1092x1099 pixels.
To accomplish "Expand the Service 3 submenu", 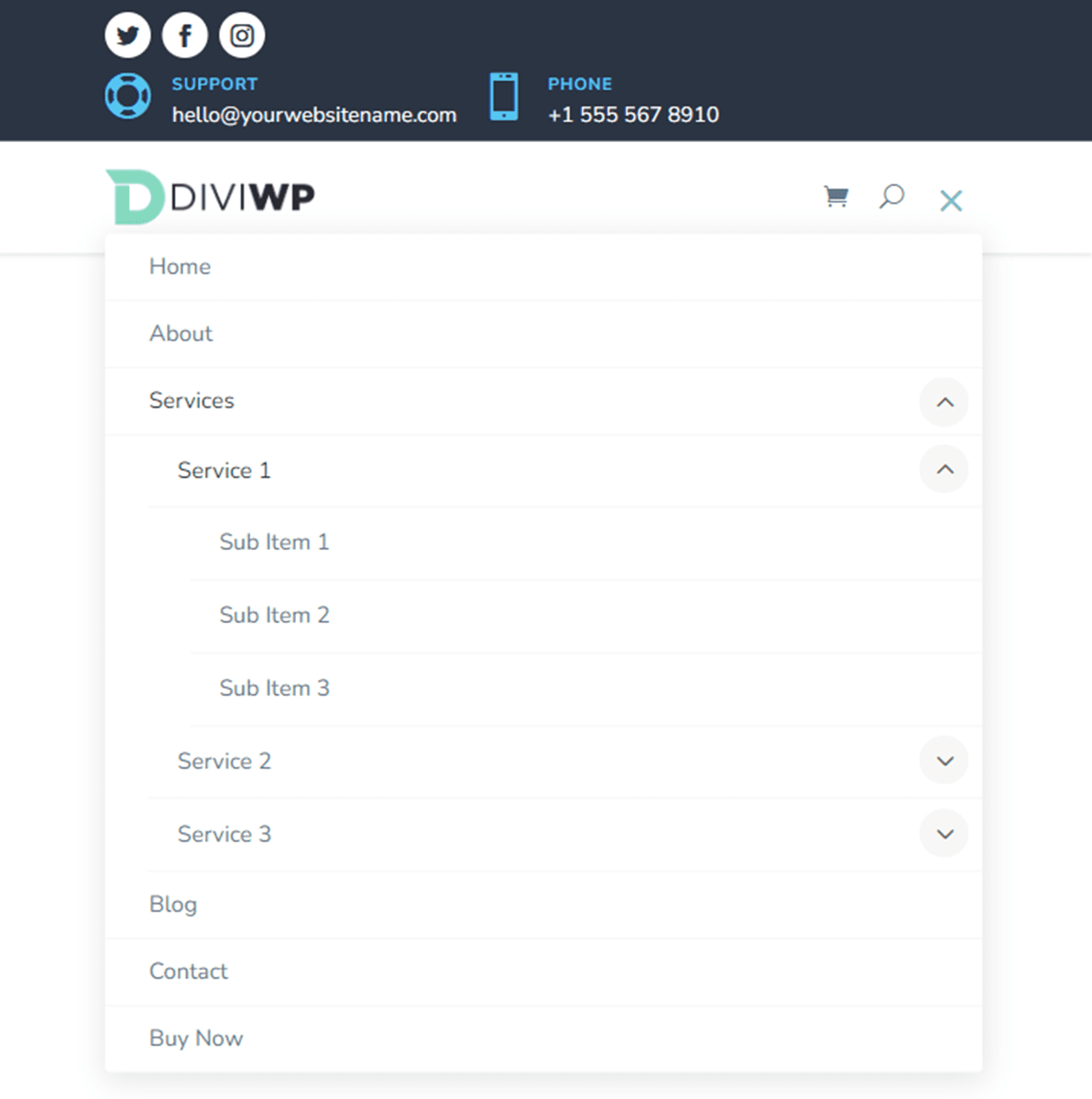I will [x=944, y=833].
